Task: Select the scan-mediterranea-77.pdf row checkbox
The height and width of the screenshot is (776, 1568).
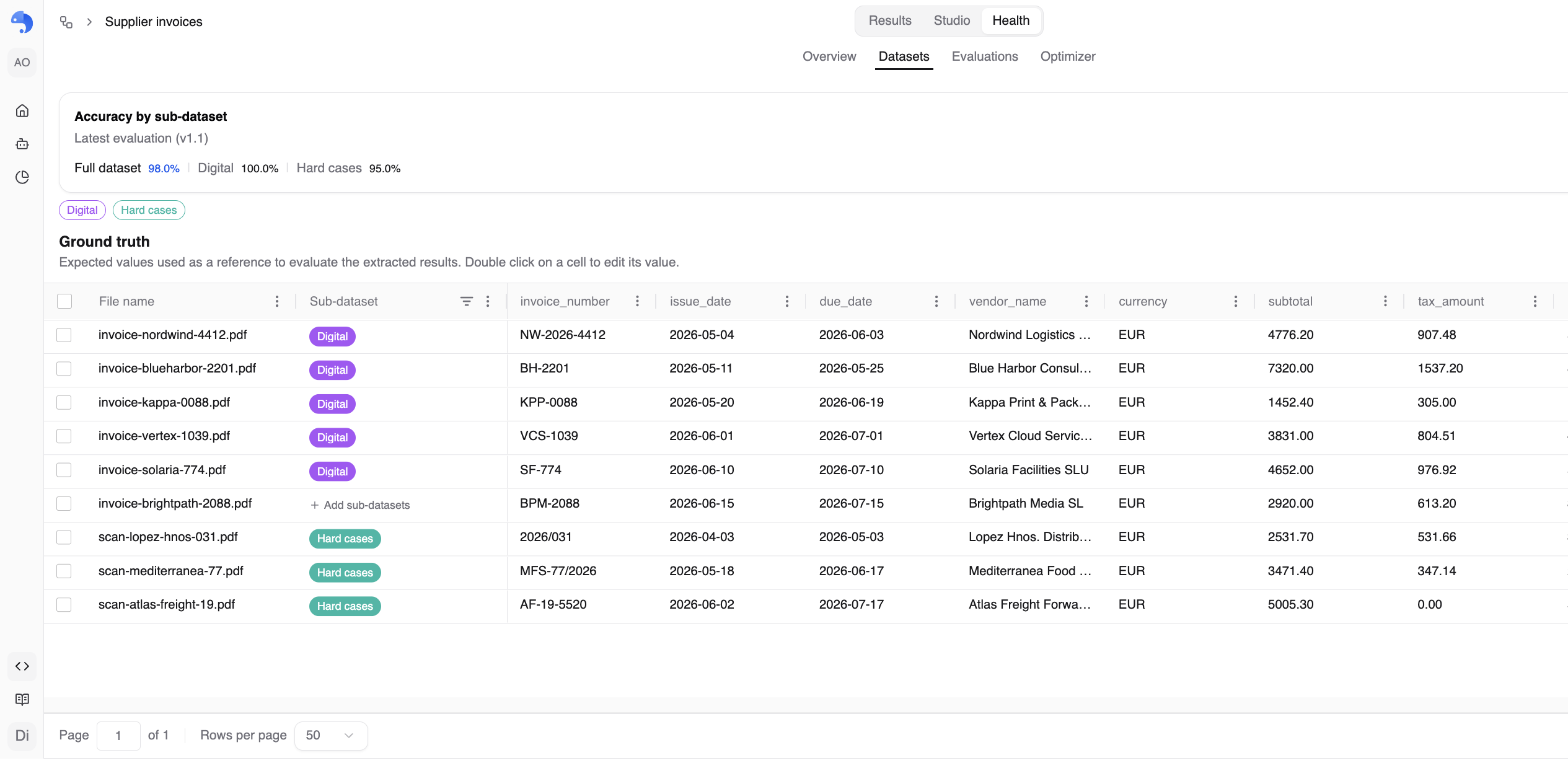Action: 64,571
